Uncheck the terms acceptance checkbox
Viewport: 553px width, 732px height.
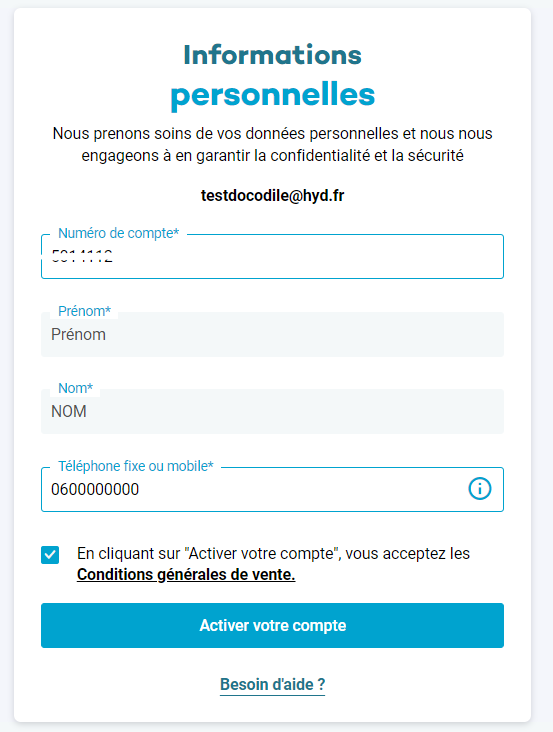(50, 555)
